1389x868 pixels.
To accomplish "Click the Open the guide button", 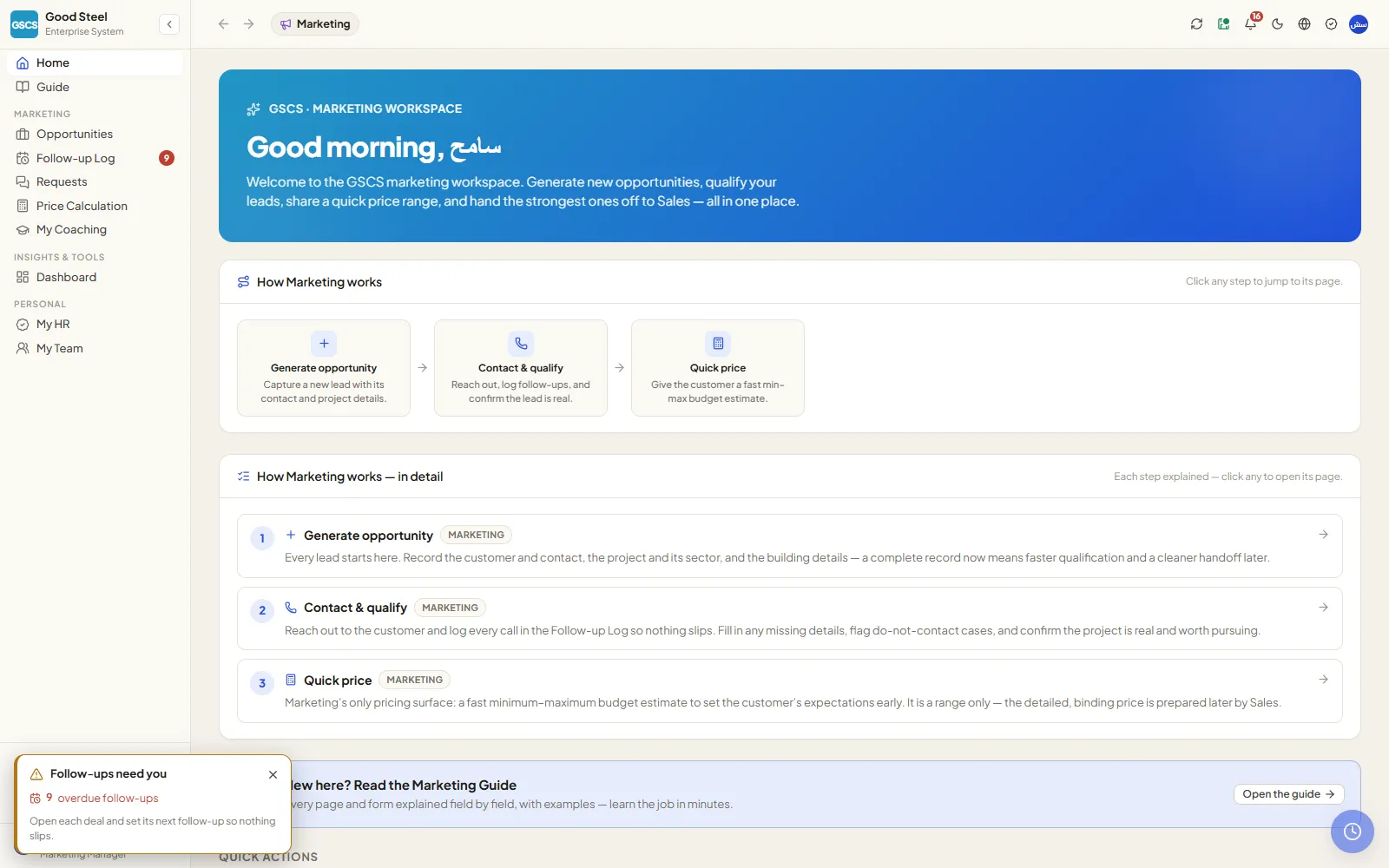I will (1288, 794).
